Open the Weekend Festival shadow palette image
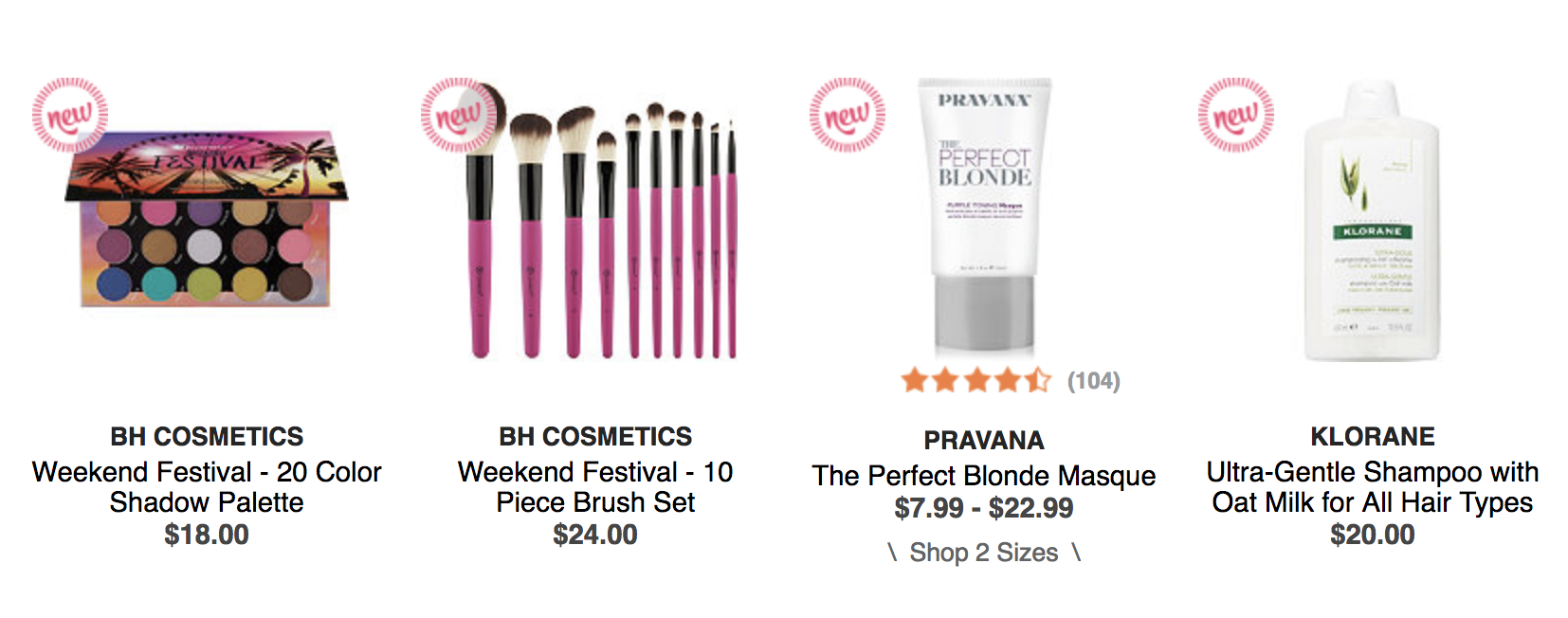 [207, 220]
